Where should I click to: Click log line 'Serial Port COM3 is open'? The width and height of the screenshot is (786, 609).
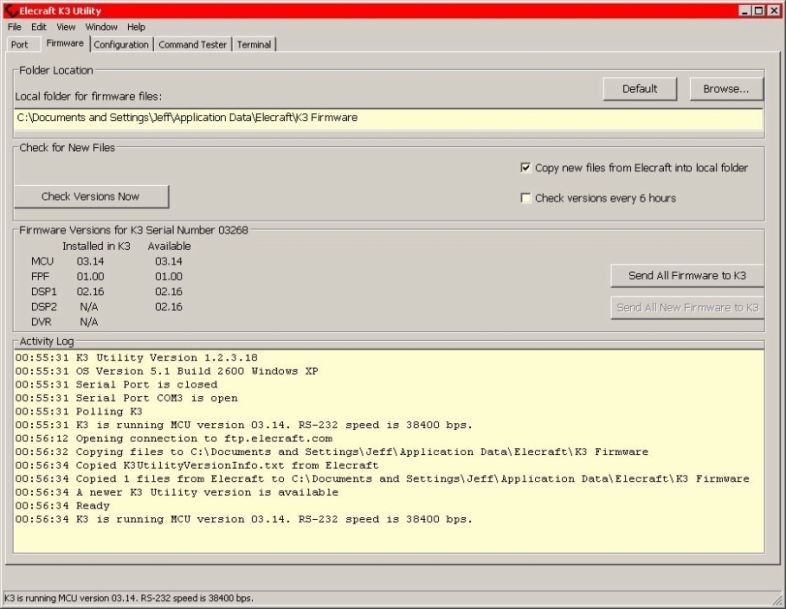[126, 398]
